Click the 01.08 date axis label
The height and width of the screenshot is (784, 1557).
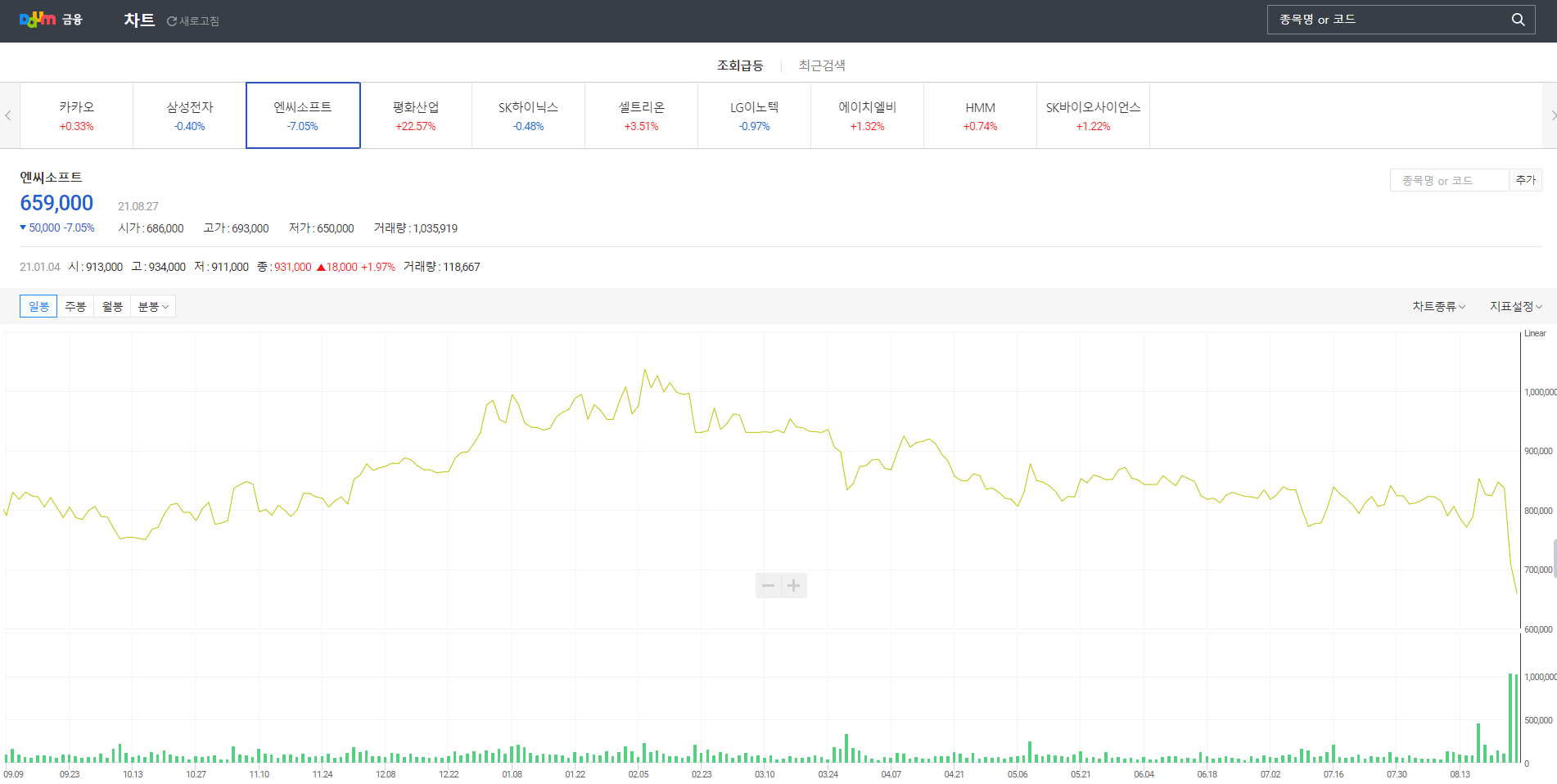[512, 774]
